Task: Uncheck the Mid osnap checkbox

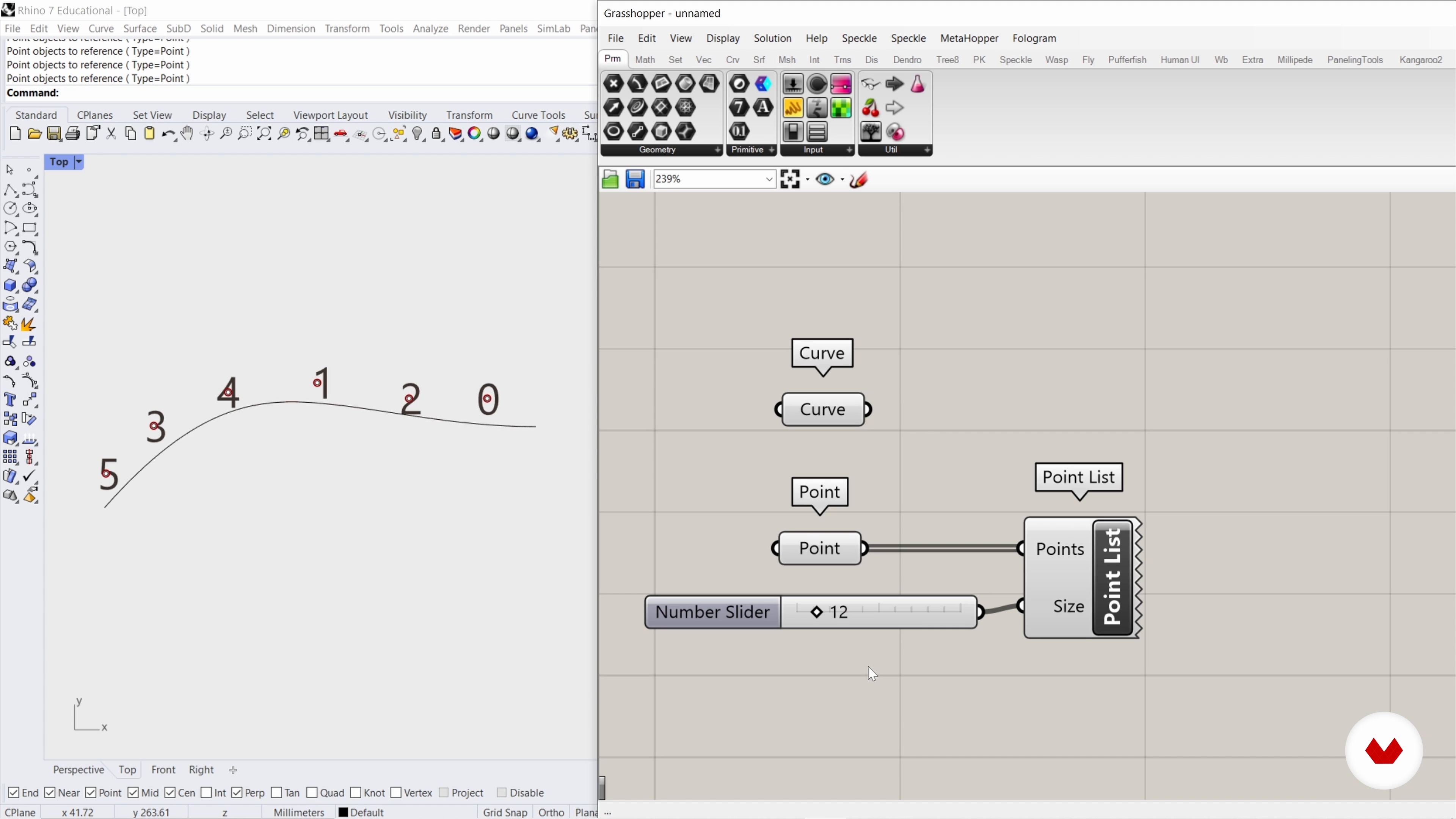Action: pyautogui.click(x=133, y=792)
